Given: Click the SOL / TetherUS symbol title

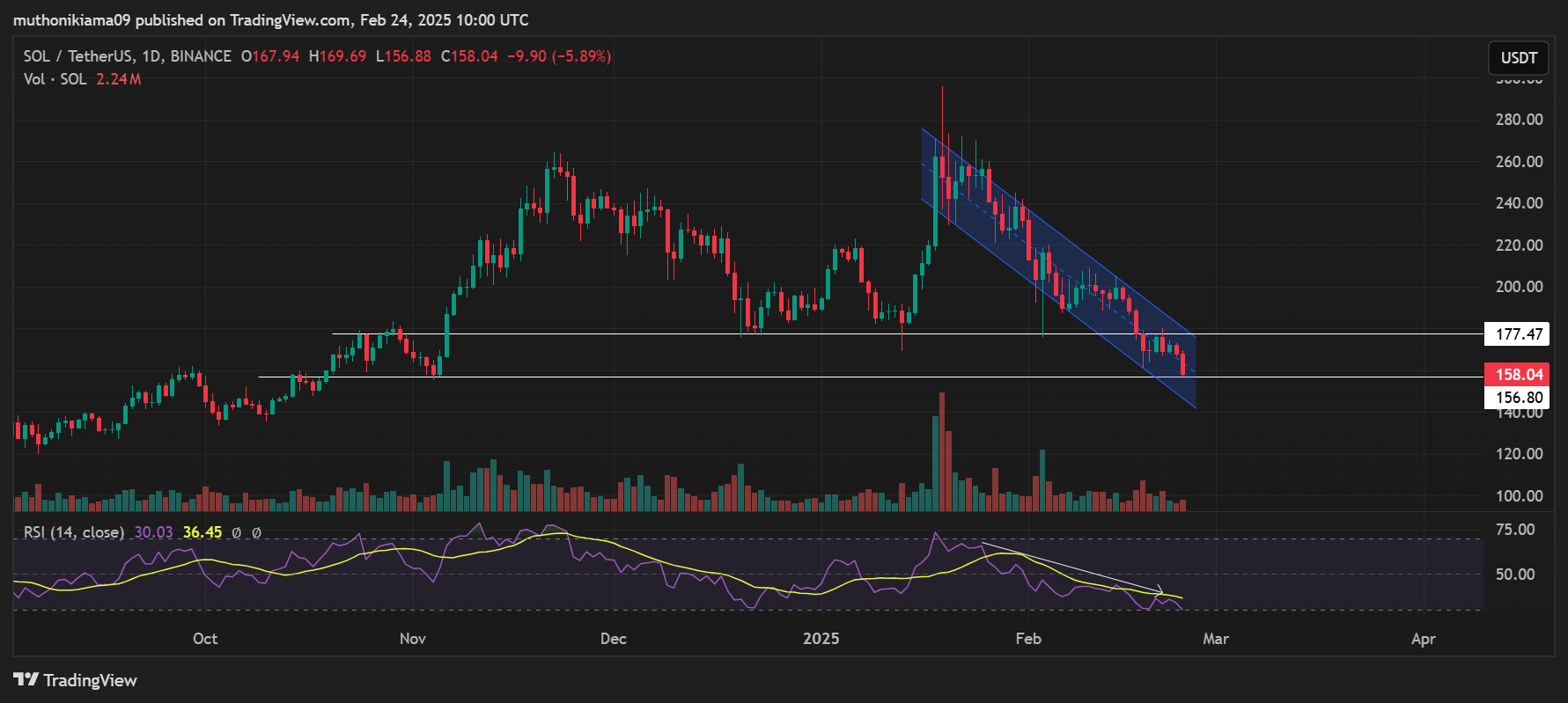Looking at the screenshot, I should click(x=77, y=56).
